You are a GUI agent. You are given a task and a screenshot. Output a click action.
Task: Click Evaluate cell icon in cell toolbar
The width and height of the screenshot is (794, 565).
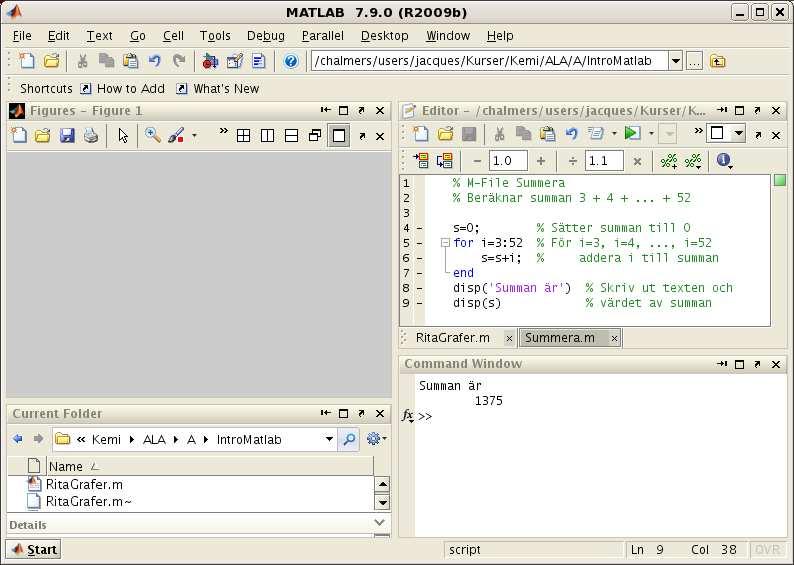coord(421,160)
